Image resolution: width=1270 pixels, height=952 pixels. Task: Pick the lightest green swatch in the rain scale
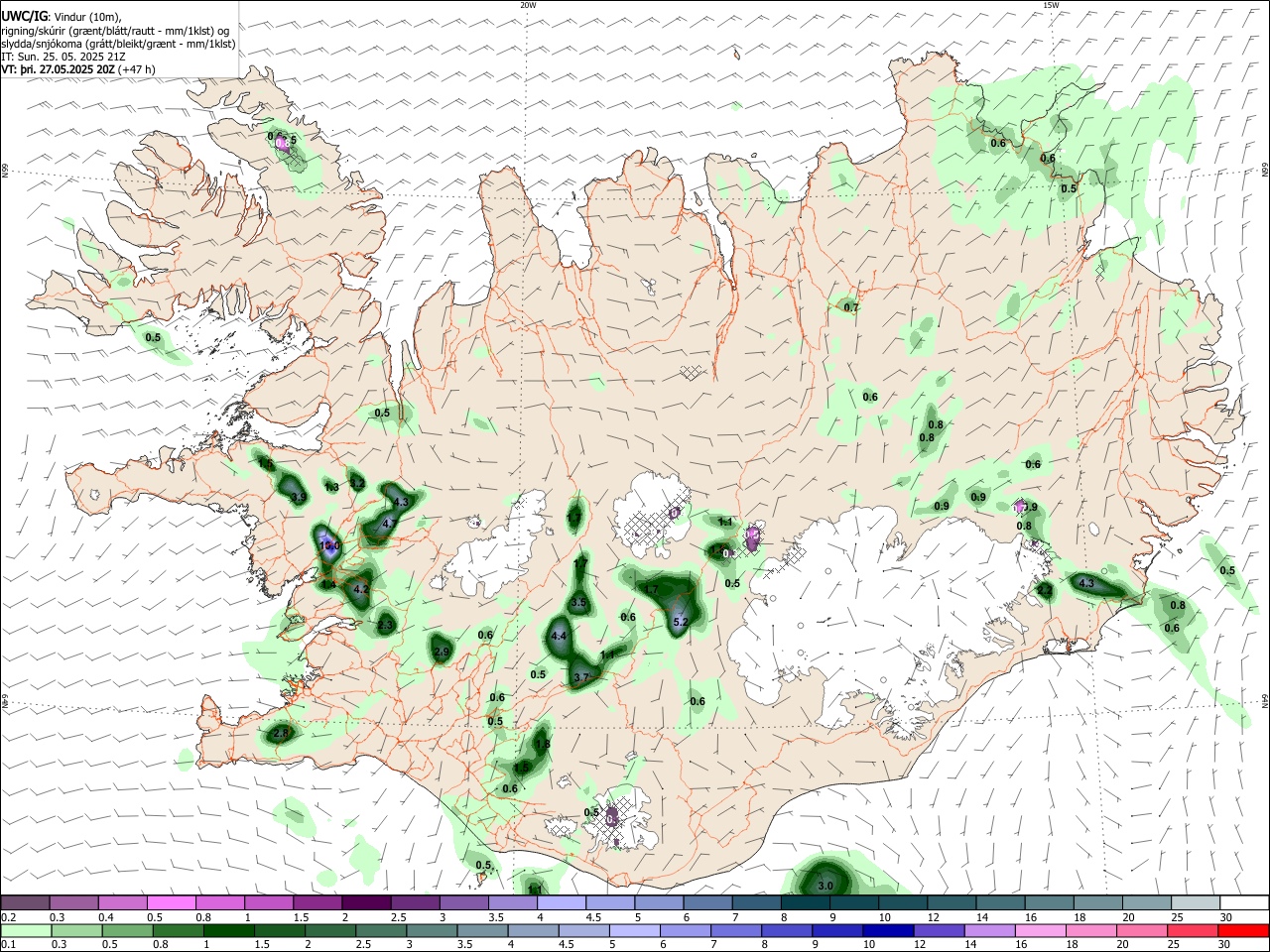tap(26, 930)
